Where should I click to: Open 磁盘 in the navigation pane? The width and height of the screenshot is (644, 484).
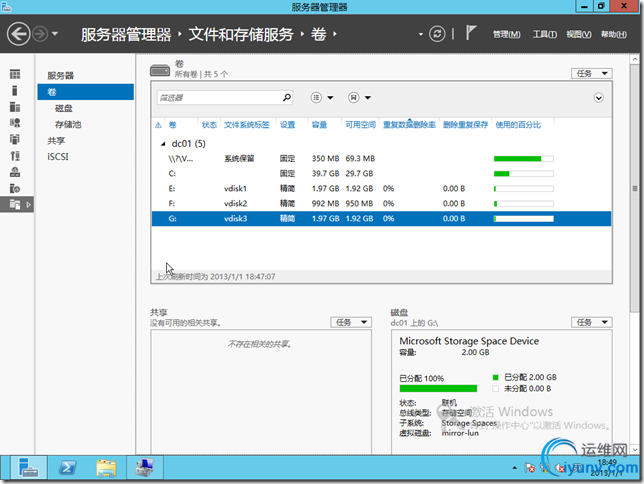click(64, 108)
